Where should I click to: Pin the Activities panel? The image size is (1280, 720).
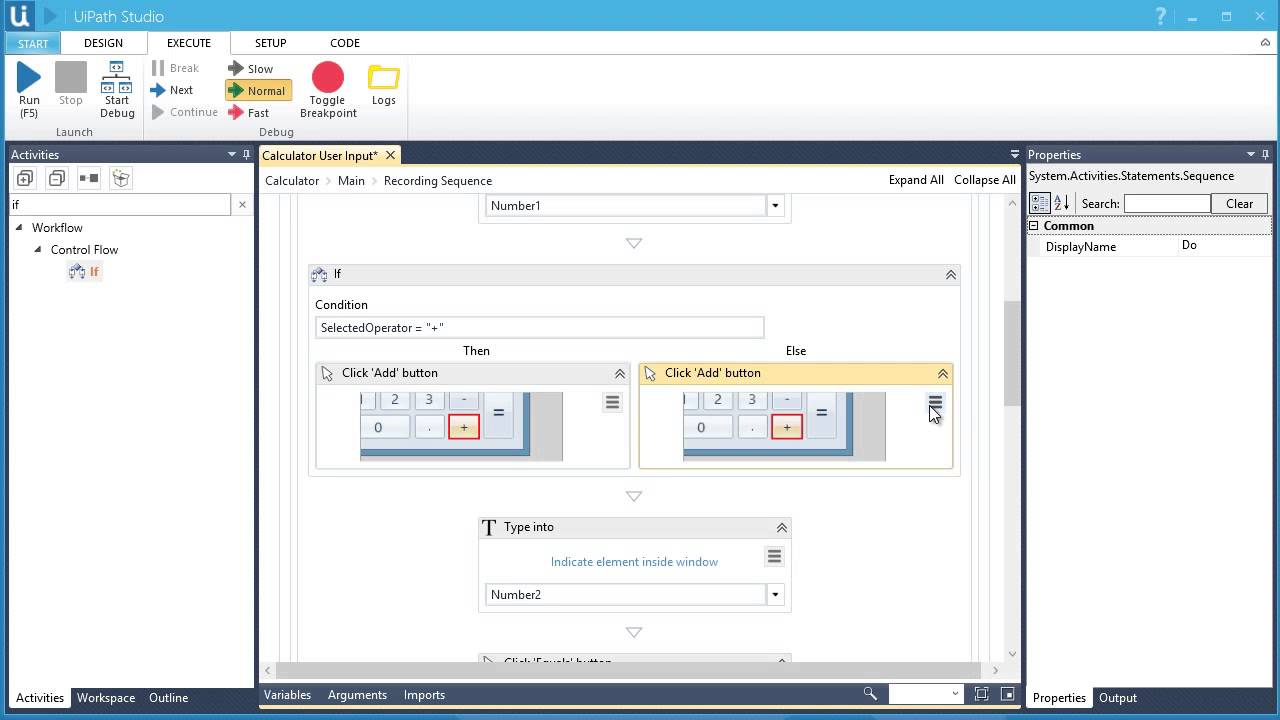pos(246,155)
